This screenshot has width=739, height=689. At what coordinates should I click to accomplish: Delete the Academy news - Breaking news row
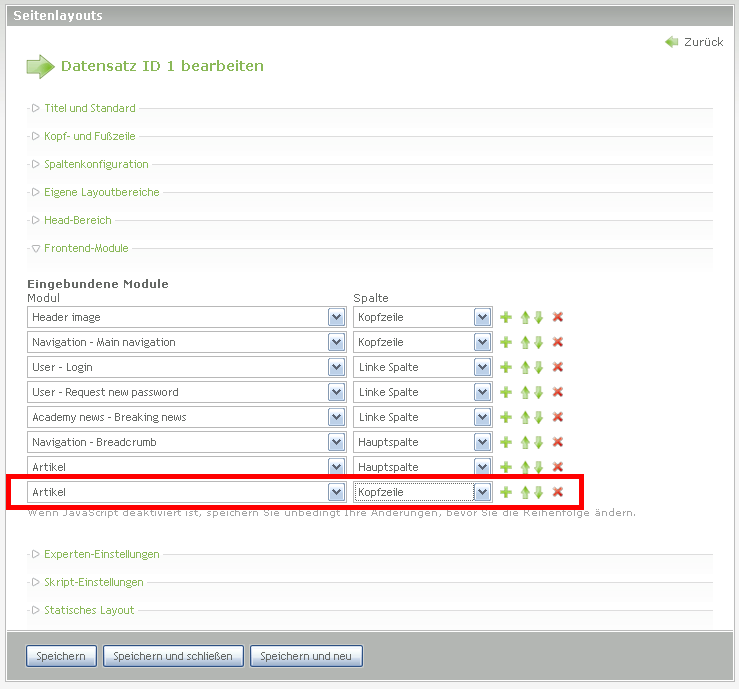pyautogui.click(x=558, y=417)
